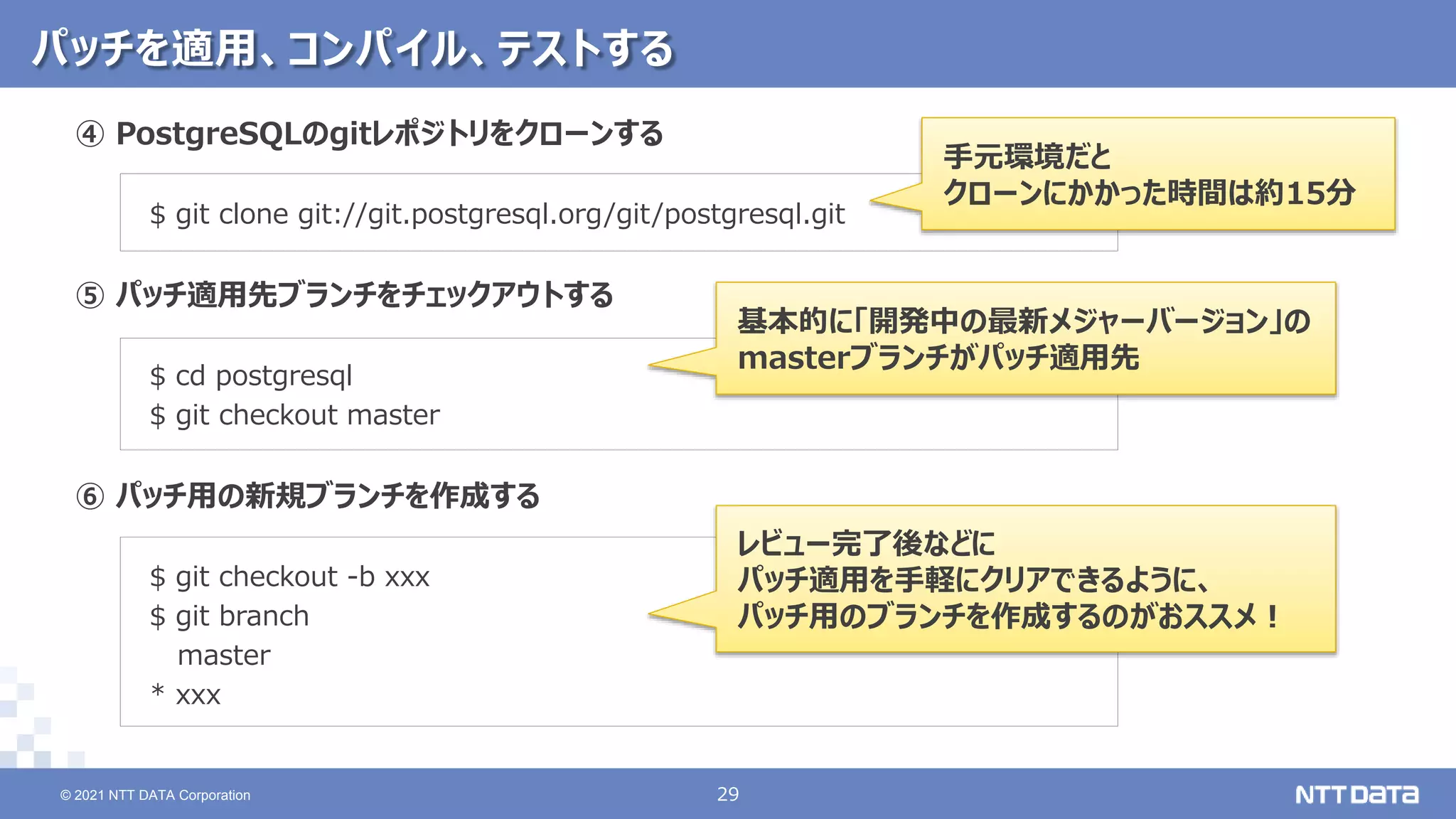
Task: Click callout line レビュー完了後などに
Action: [x=866, y=544]
